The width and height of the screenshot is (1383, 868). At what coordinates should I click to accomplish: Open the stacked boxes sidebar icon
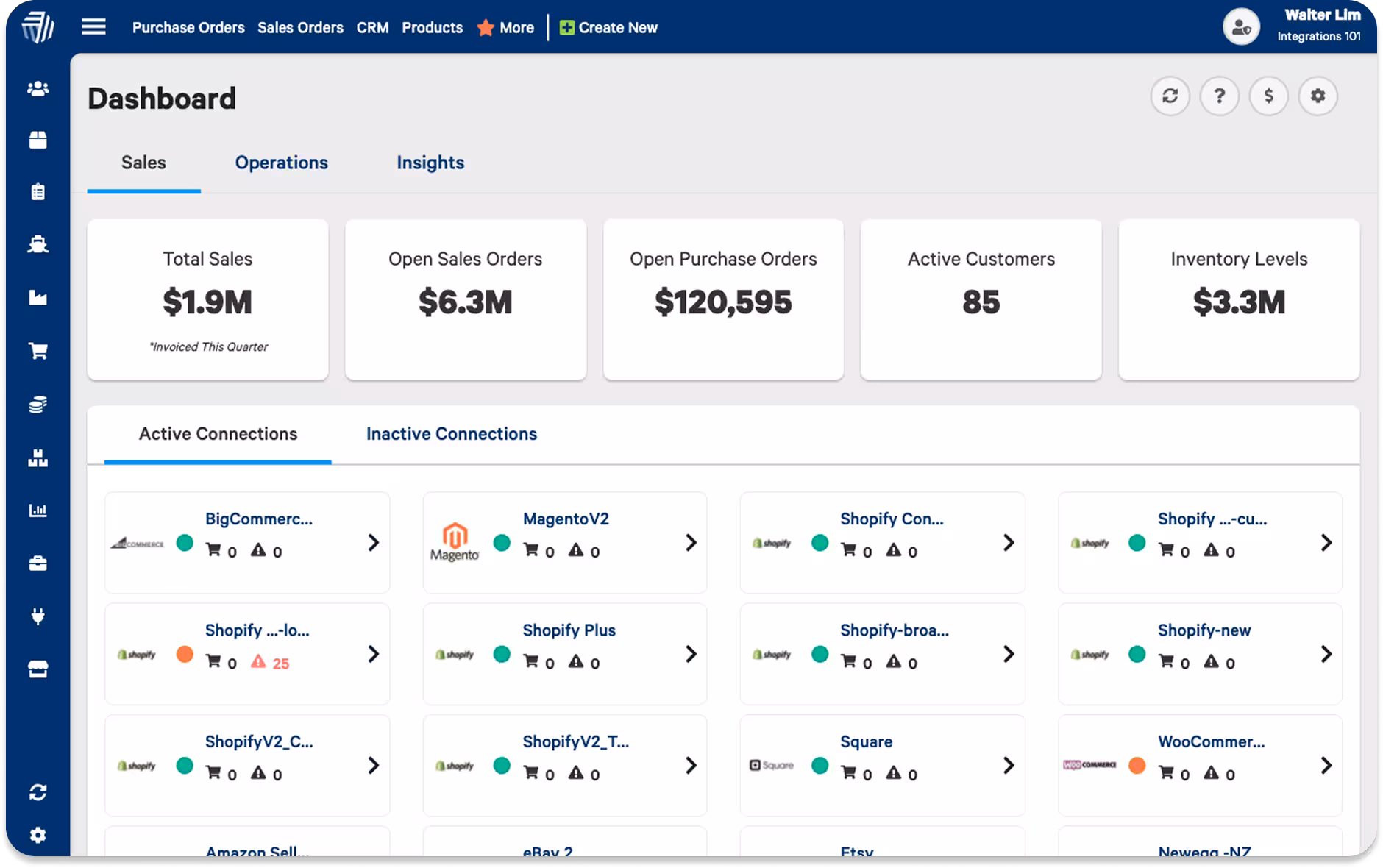[38, 458]
